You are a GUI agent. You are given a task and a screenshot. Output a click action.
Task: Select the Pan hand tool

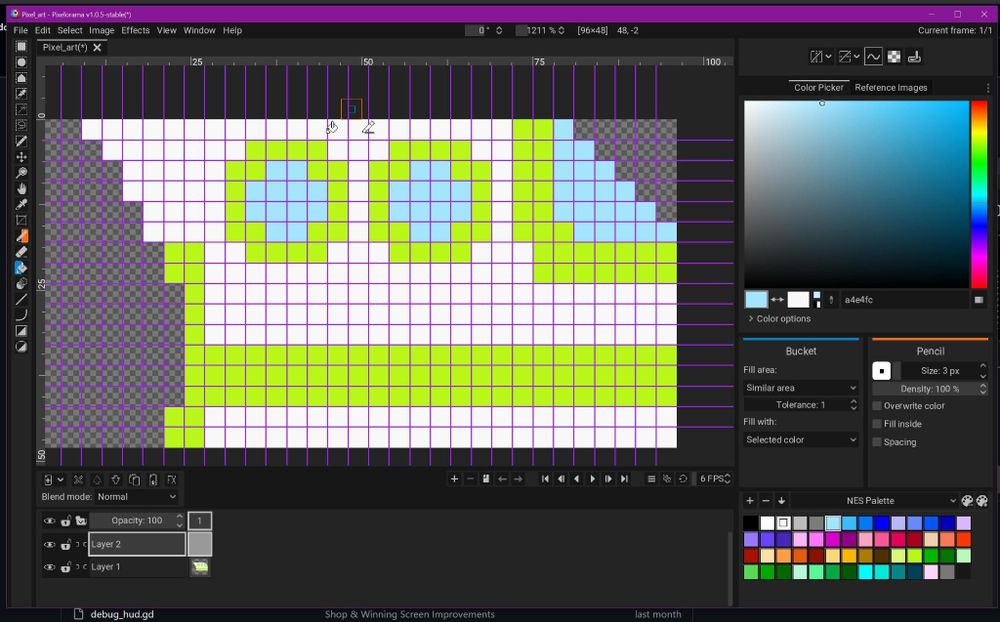click(21, 189)
